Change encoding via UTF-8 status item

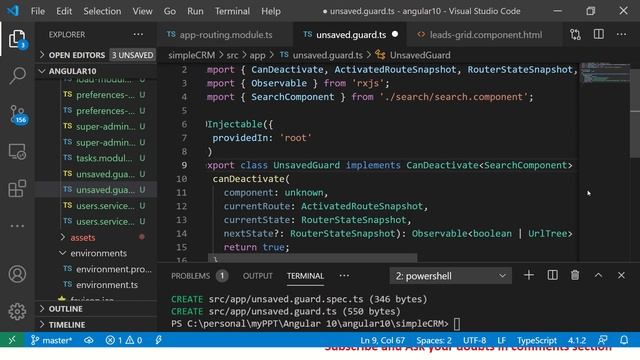474,340
